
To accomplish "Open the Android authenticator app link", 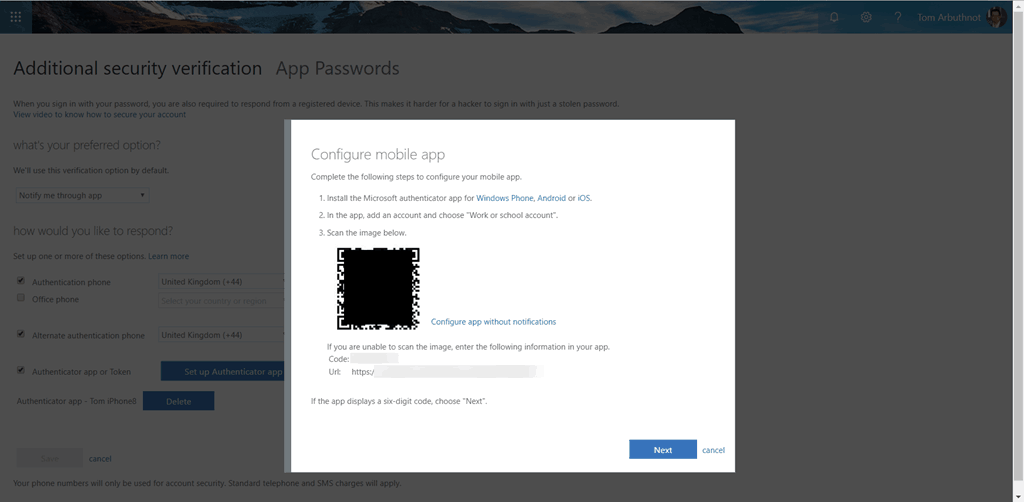I will pos(551,198).
